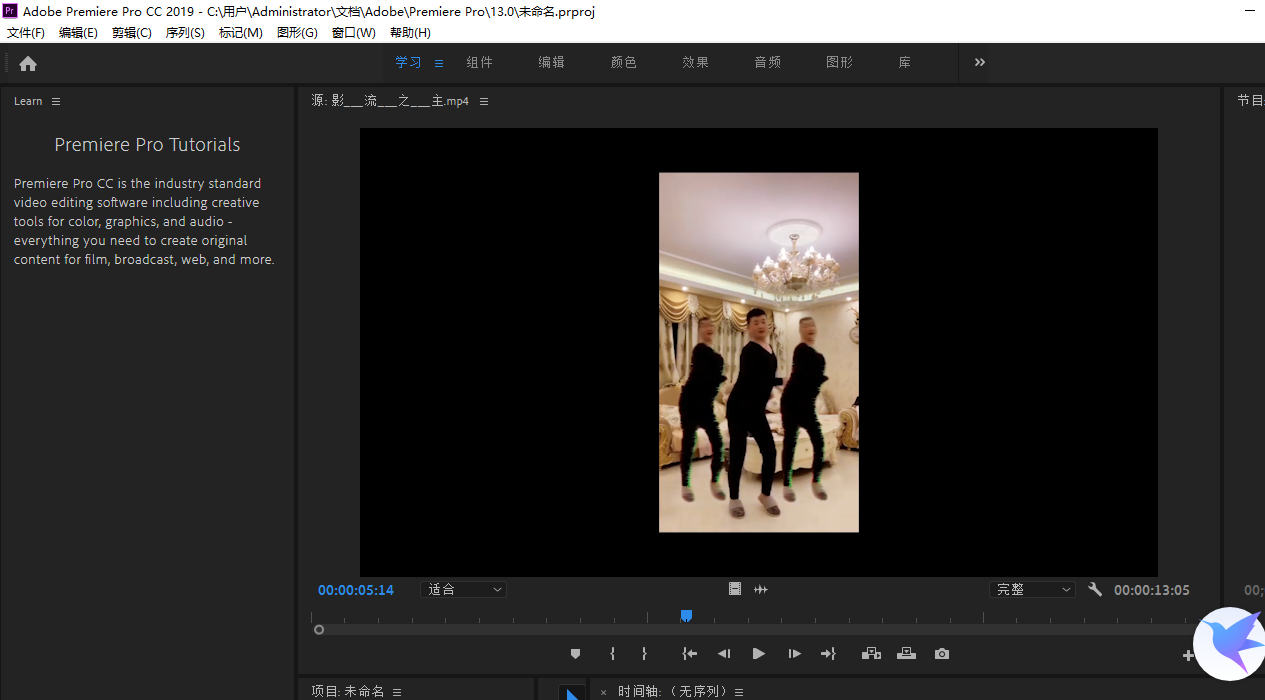The height and width of the screenshot is (700, 1265).
Task: Select the 时间轴: (无序列) panel tab
Action: pyautogui.click(x=672, y=692)
